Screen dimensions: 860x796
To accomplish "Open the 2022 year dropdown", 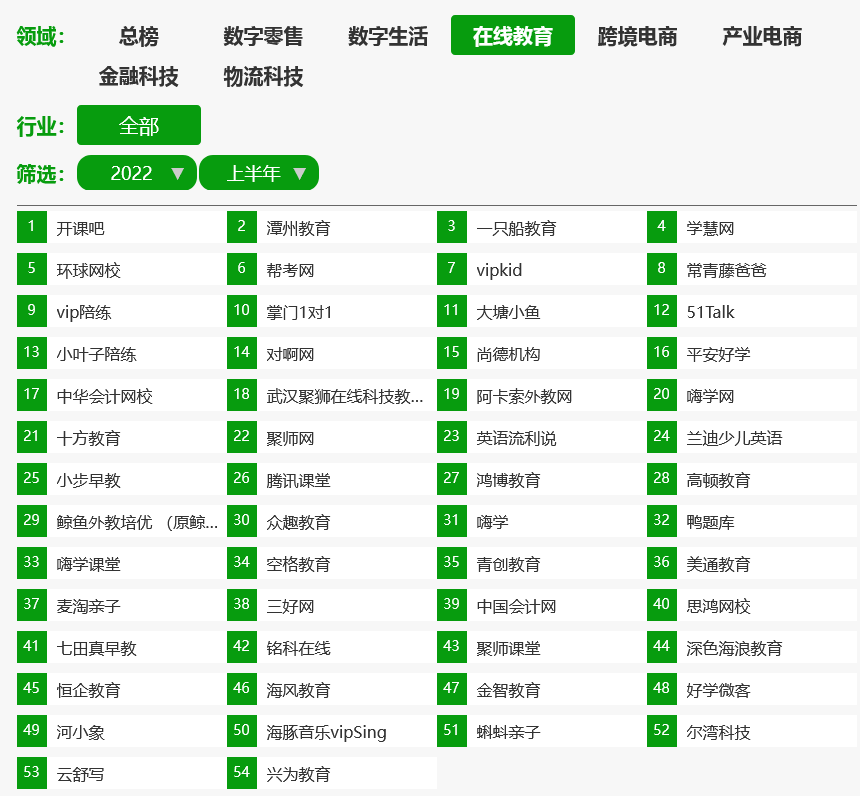I will pyautogui.click(x=137, y=173).
